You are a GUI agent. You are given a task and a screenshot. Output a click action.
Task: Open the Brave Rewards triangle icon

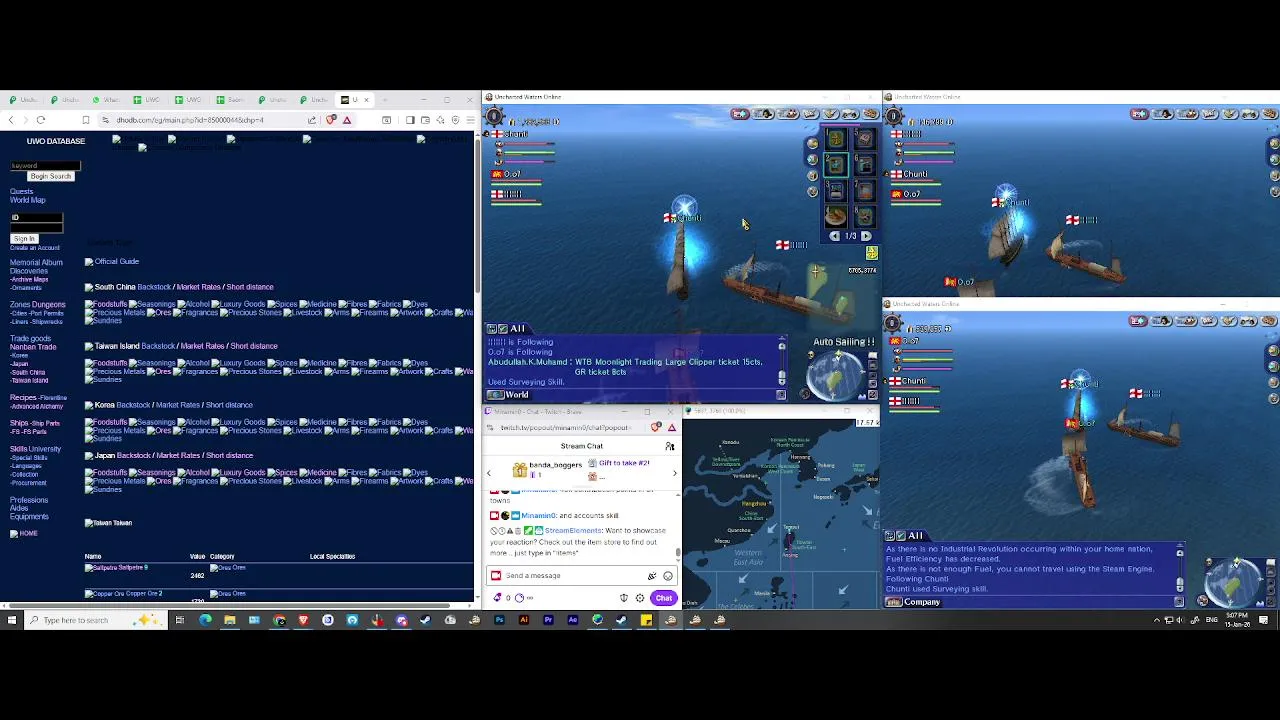pos(347,120)
